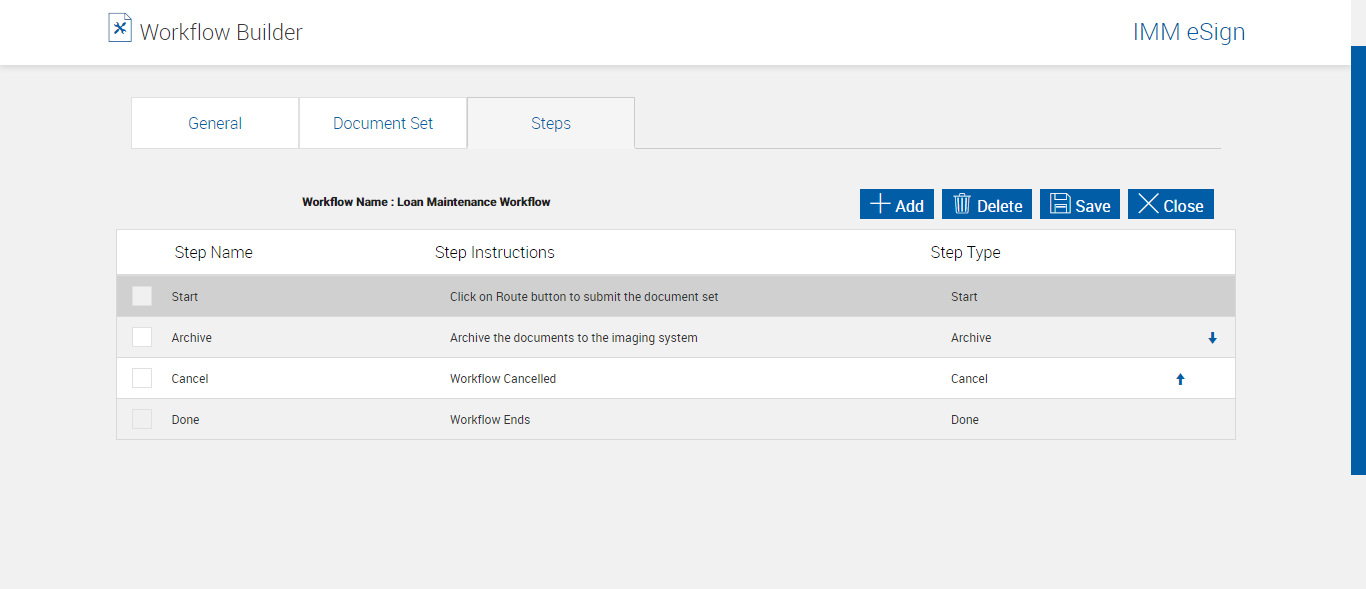
Task: Check the Start step checkbox
Action: [x=142, y=296]
